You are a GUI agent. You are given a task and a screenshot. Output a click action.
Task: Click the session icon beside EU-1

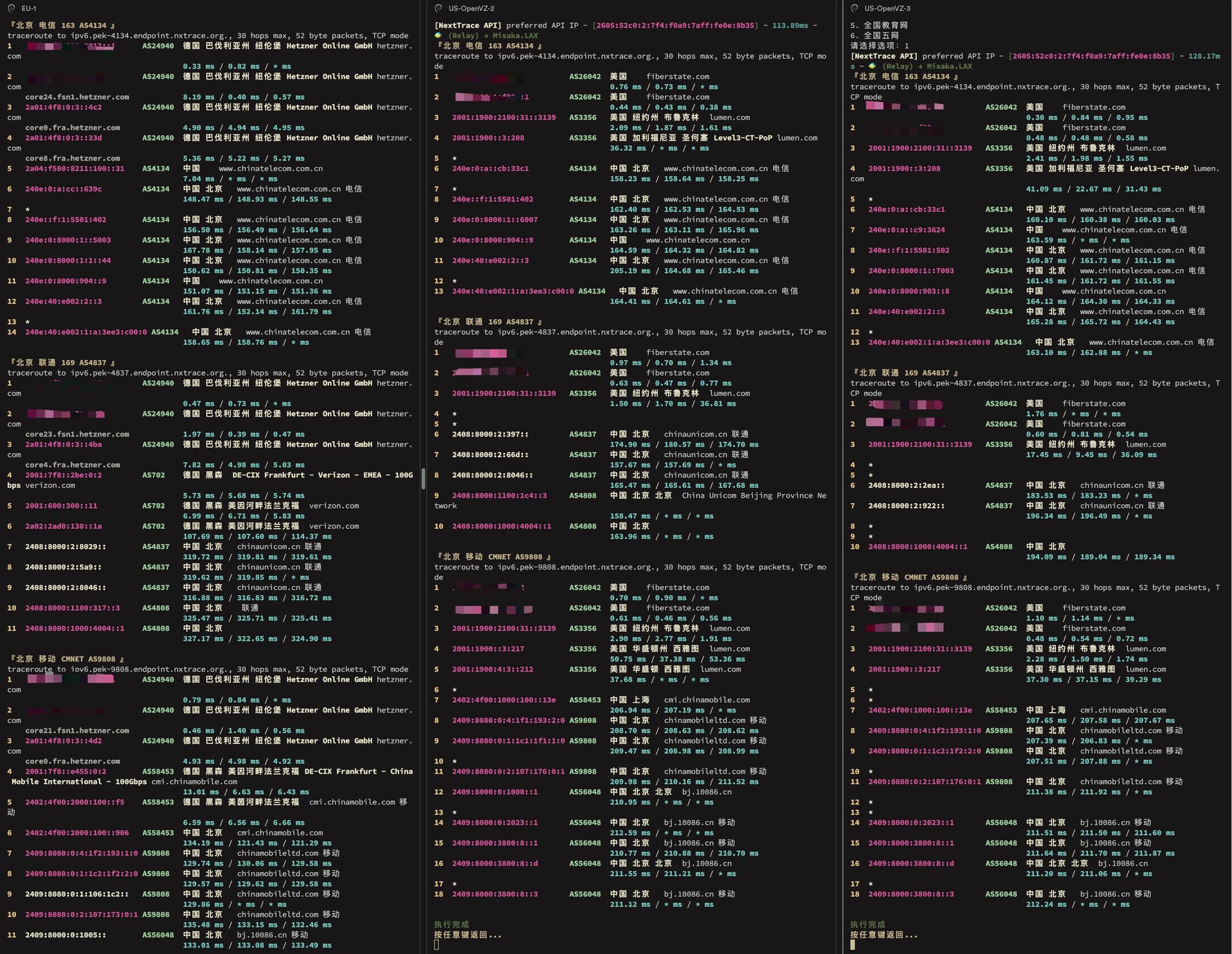(x=12, y=8)
